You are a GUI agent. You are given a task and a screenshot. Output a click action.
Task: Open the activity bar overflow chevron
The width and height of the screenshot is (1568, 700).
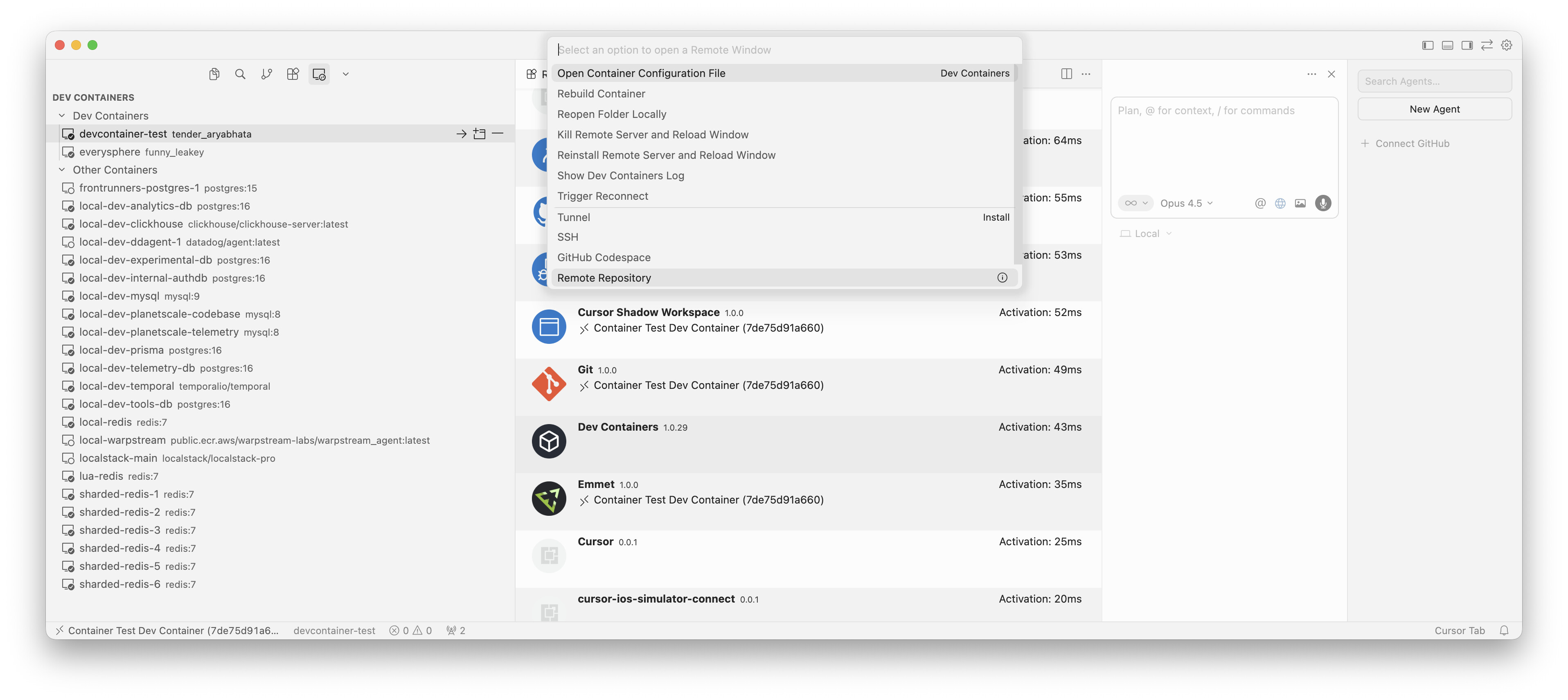[x=346, y=74]
